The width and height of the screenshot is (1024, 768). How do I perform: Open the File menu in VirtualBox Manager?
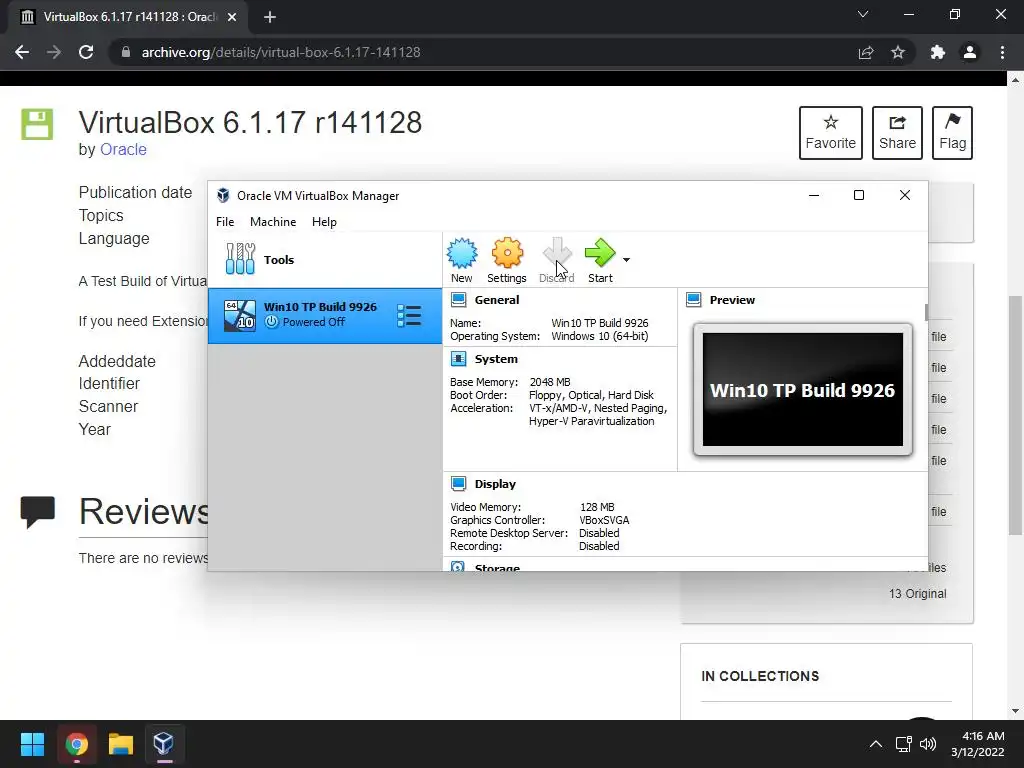tap(225, 222)
